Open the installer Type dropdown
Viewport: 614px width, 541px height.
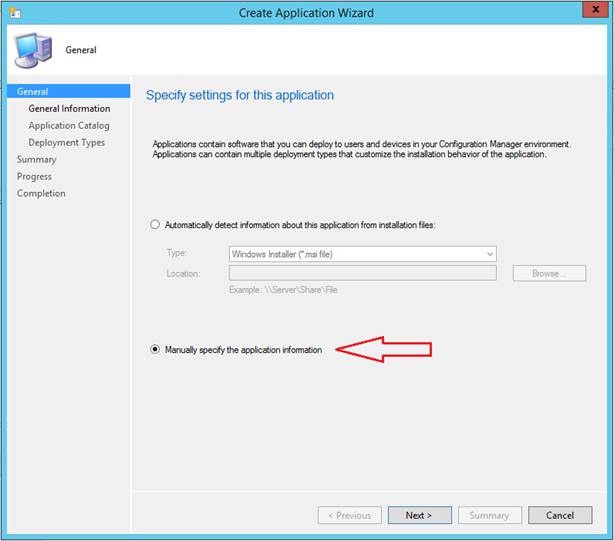363,254
